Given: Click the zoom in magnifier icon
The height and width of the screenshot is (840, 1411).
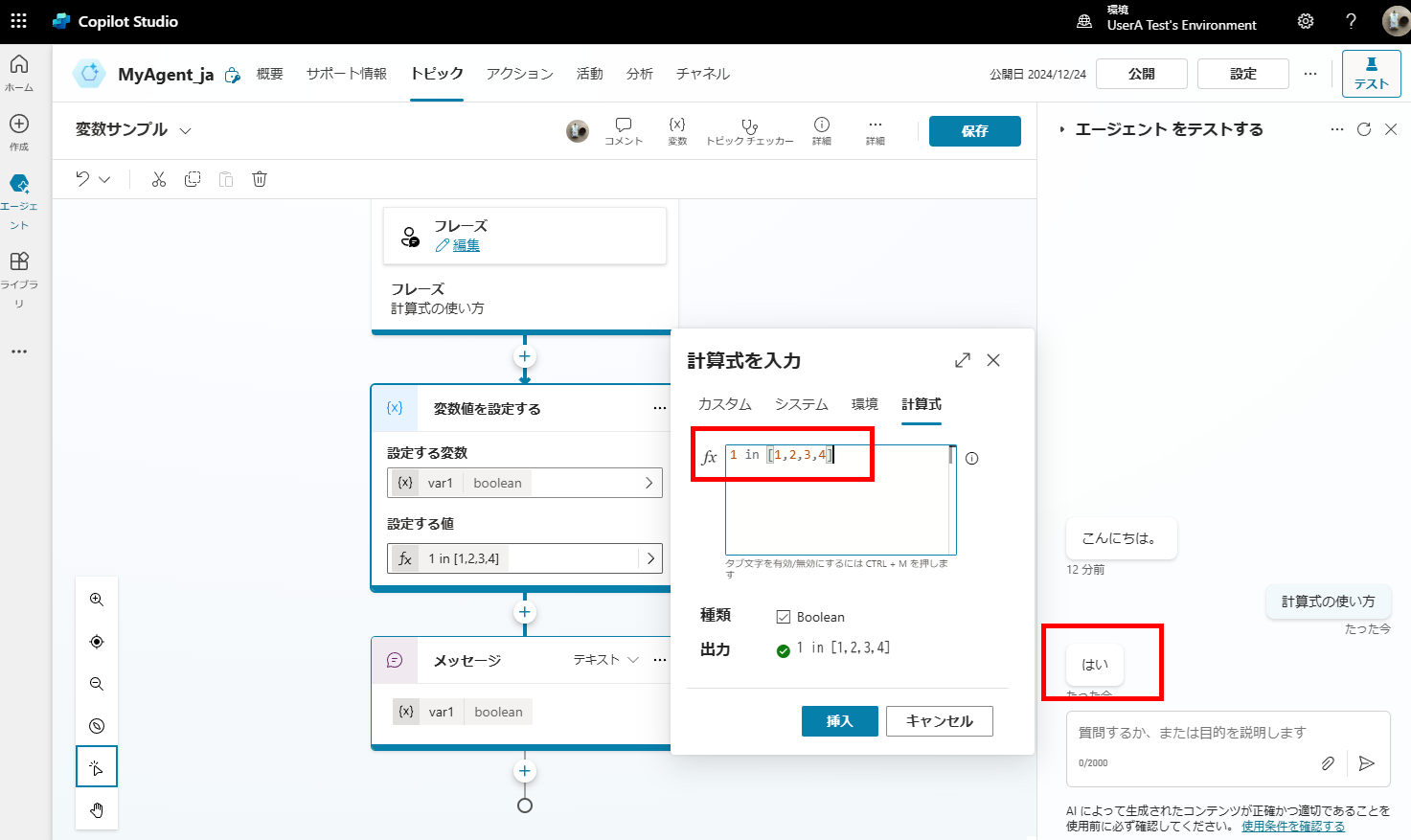Looking at the screenshot, I should (x=97, y=600).
